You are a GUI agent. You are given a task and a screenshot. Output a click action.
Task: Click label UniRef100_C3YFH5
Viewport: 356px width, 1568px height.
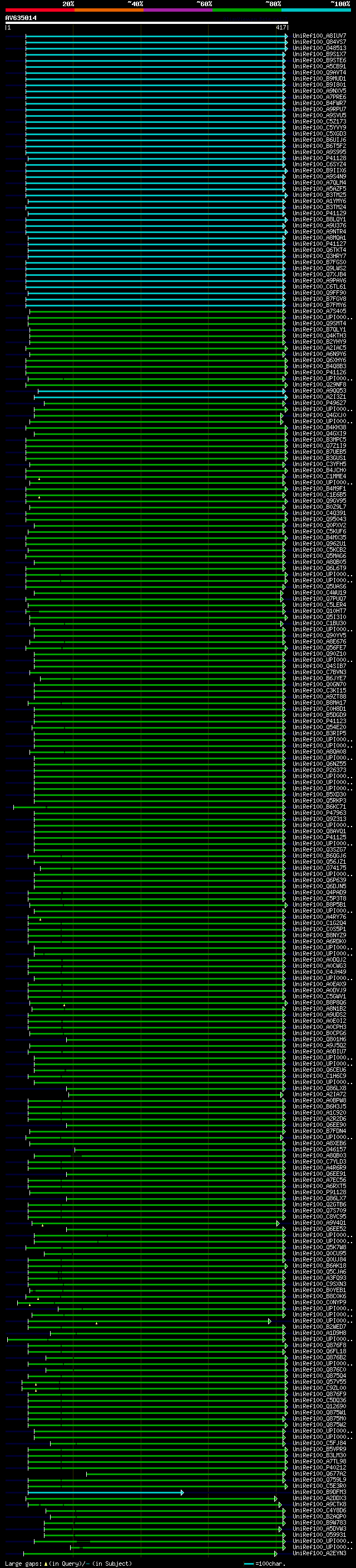pos(319,464)
